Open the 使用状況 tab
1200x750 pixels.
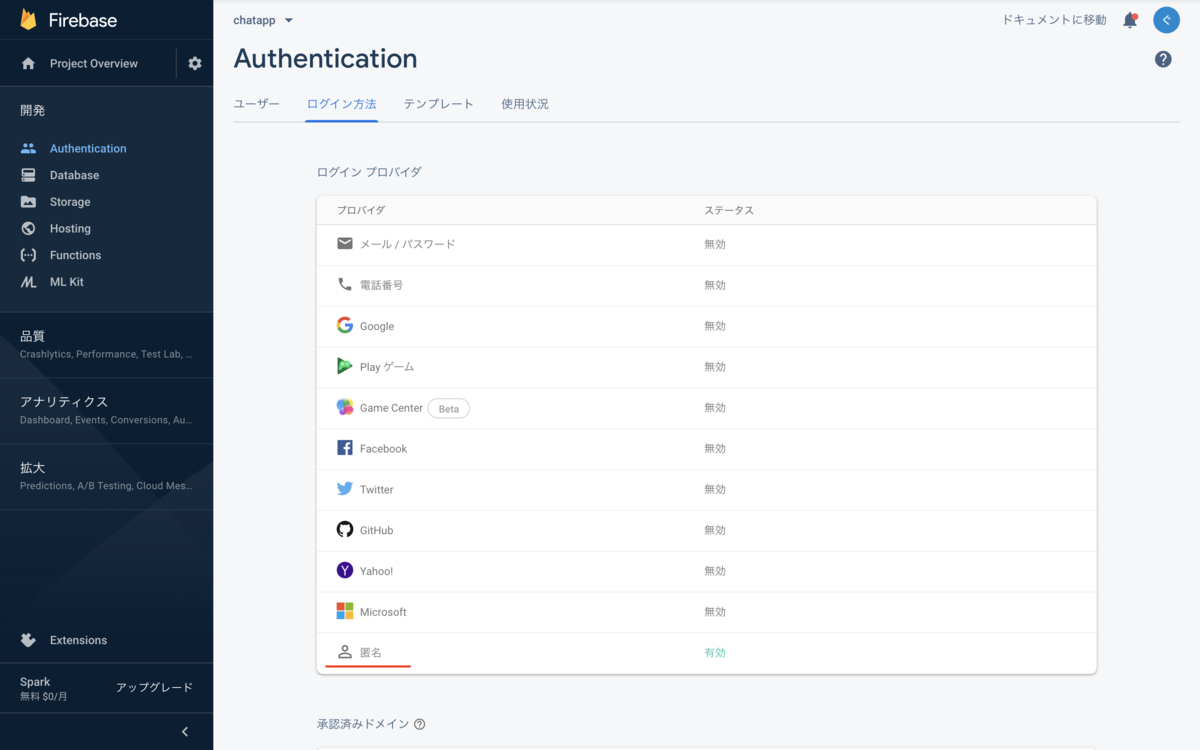[x=525, y=104]
